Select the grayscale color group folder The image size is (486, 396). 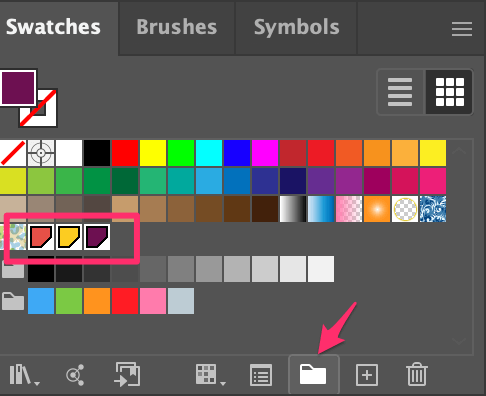tap(13, 269)
